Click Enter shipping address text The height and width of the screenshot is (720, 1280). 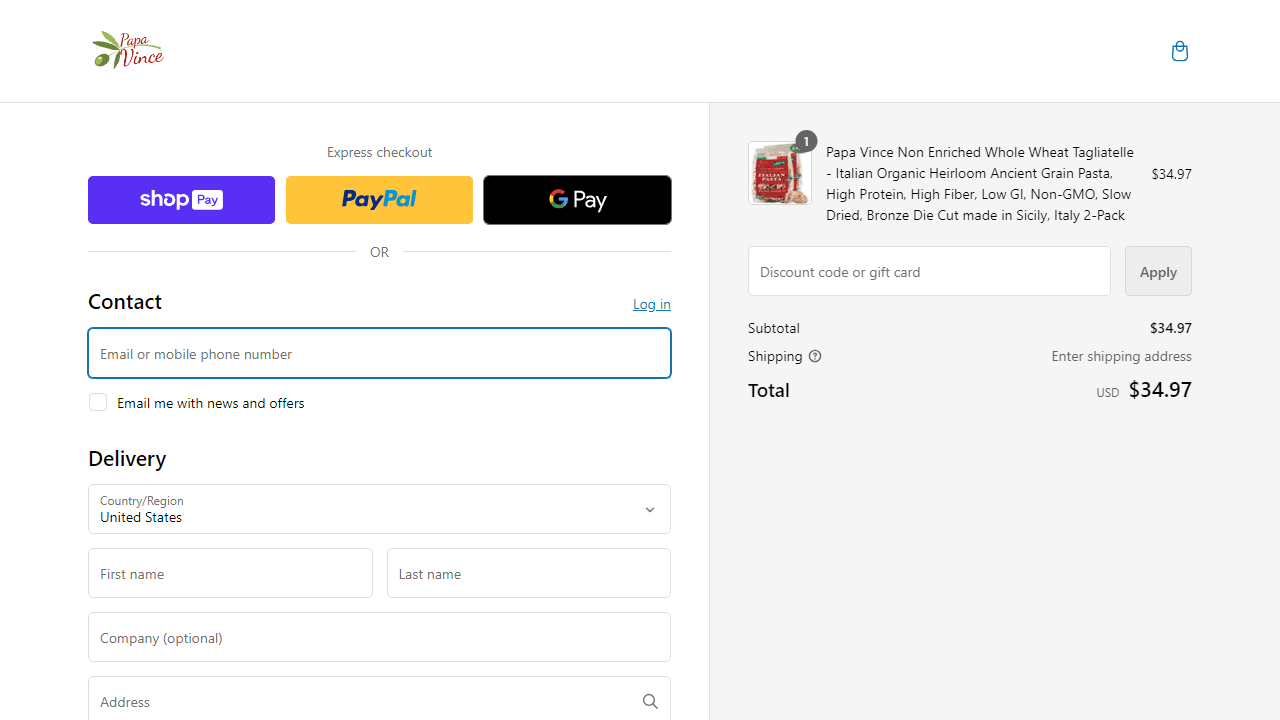[1121, 356]
